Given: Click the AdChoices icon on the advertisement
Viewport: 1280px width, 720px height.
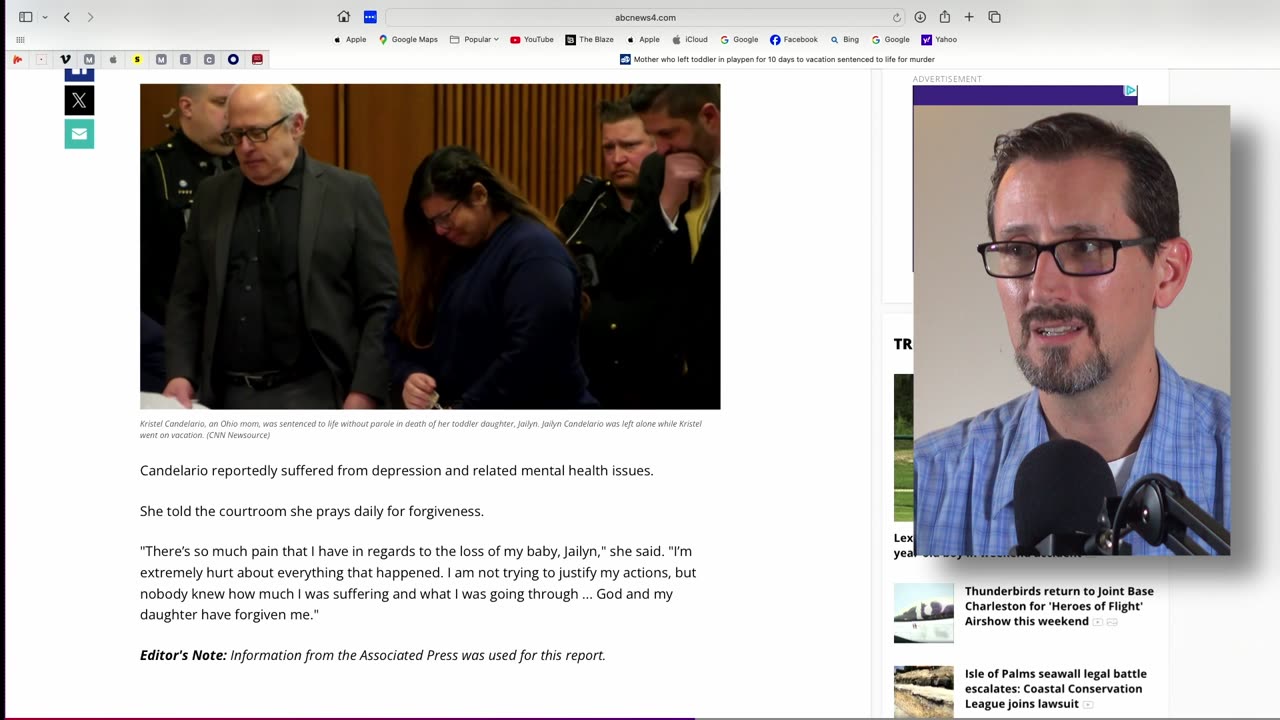Looking at the screenshot, I should [x=1130, y=91].
